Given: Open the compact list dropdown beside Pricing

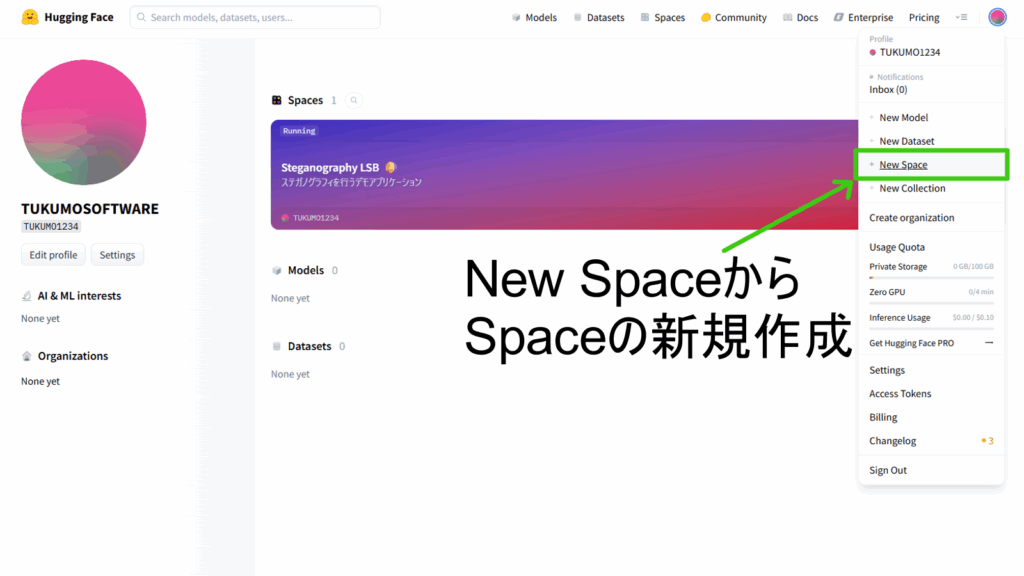Looking at the screenshot, I should 962,17.
